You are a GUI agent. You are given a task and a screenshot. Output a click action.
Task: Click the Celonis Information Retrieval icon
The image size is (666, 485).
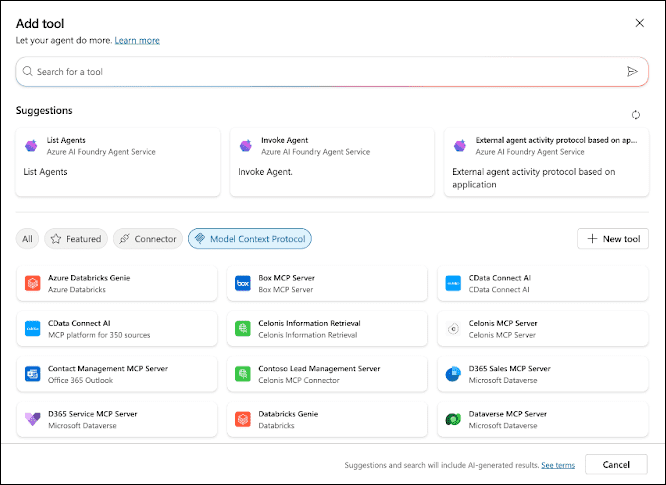tap(241, 328)
